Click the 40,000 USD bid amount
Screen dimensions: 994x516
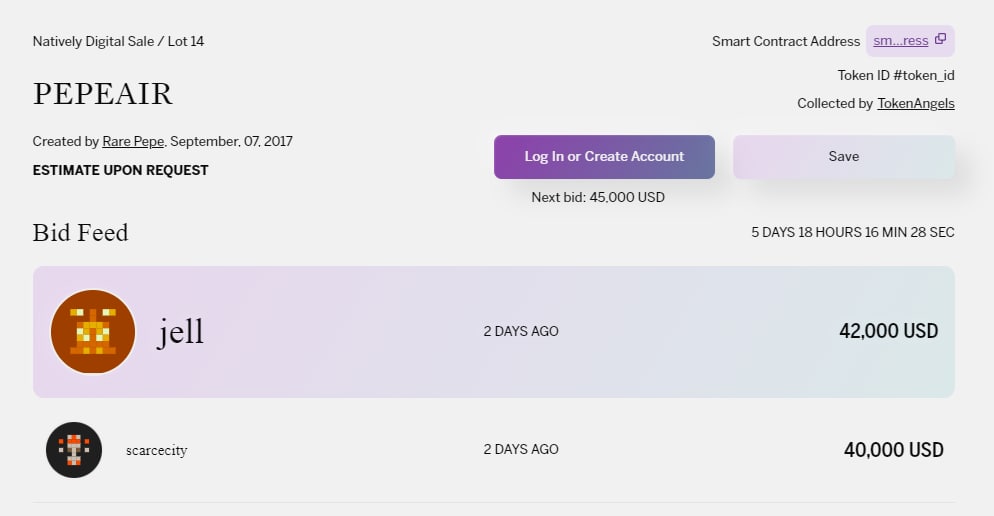click(x=893, y=450)
